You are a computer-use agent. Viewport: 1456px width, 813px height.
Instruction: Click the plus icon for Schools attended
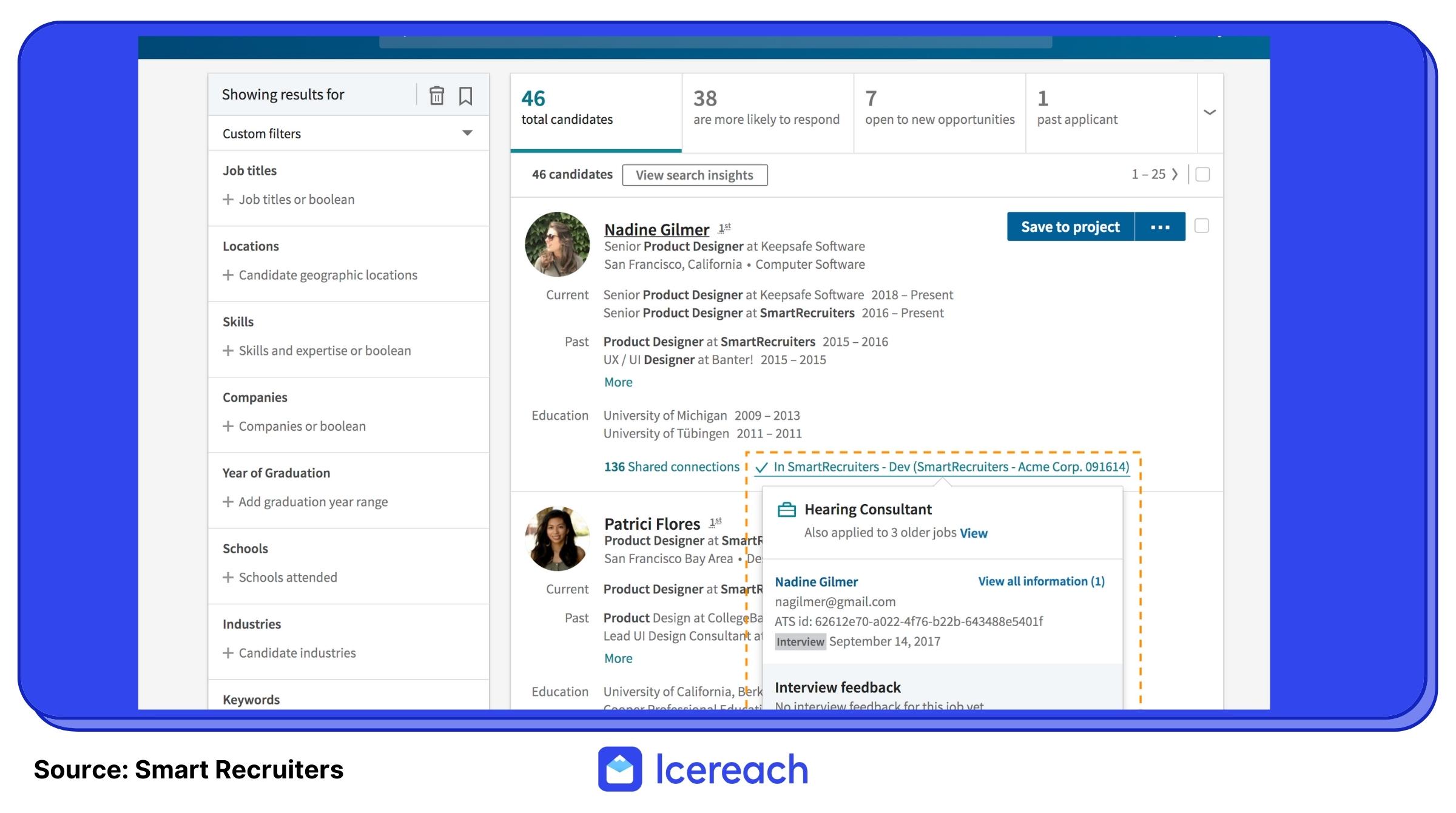click(228, 578)
